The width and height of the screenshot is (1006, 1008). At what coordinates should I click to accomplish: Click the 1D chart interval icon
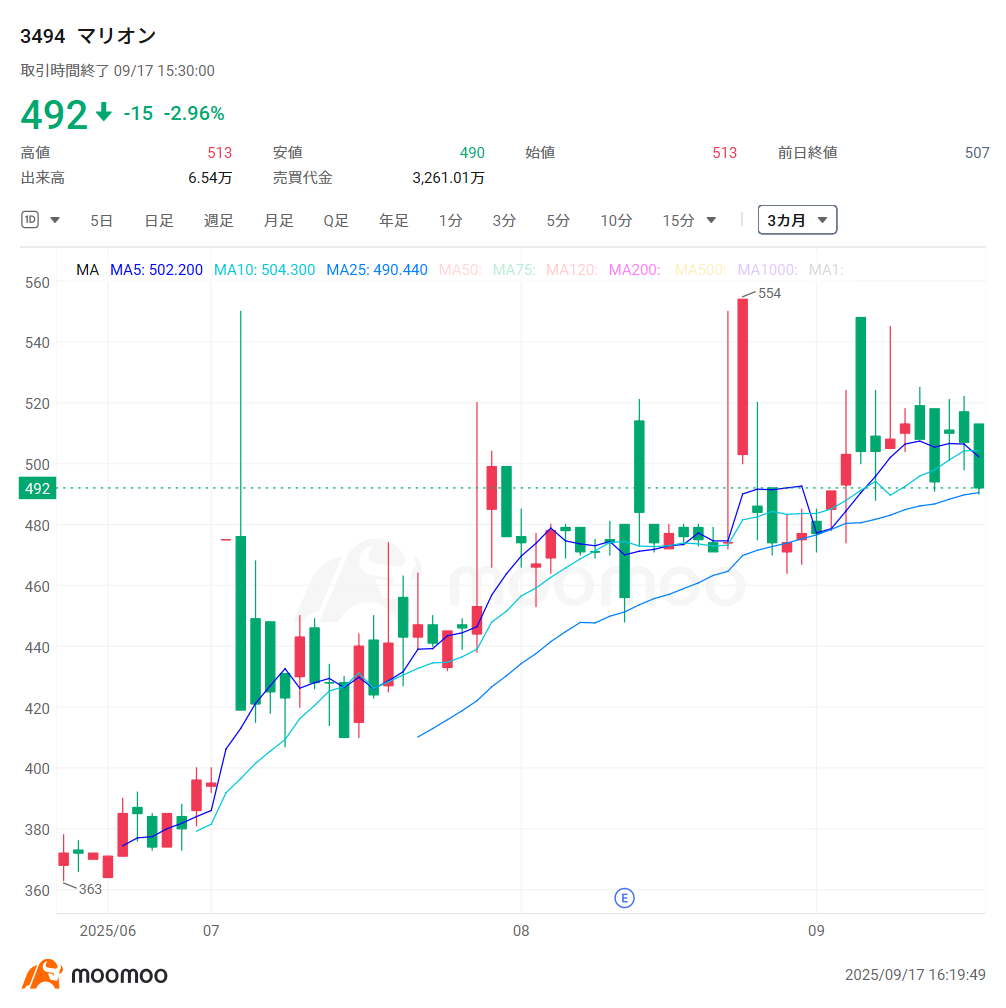tap(30, 220)
